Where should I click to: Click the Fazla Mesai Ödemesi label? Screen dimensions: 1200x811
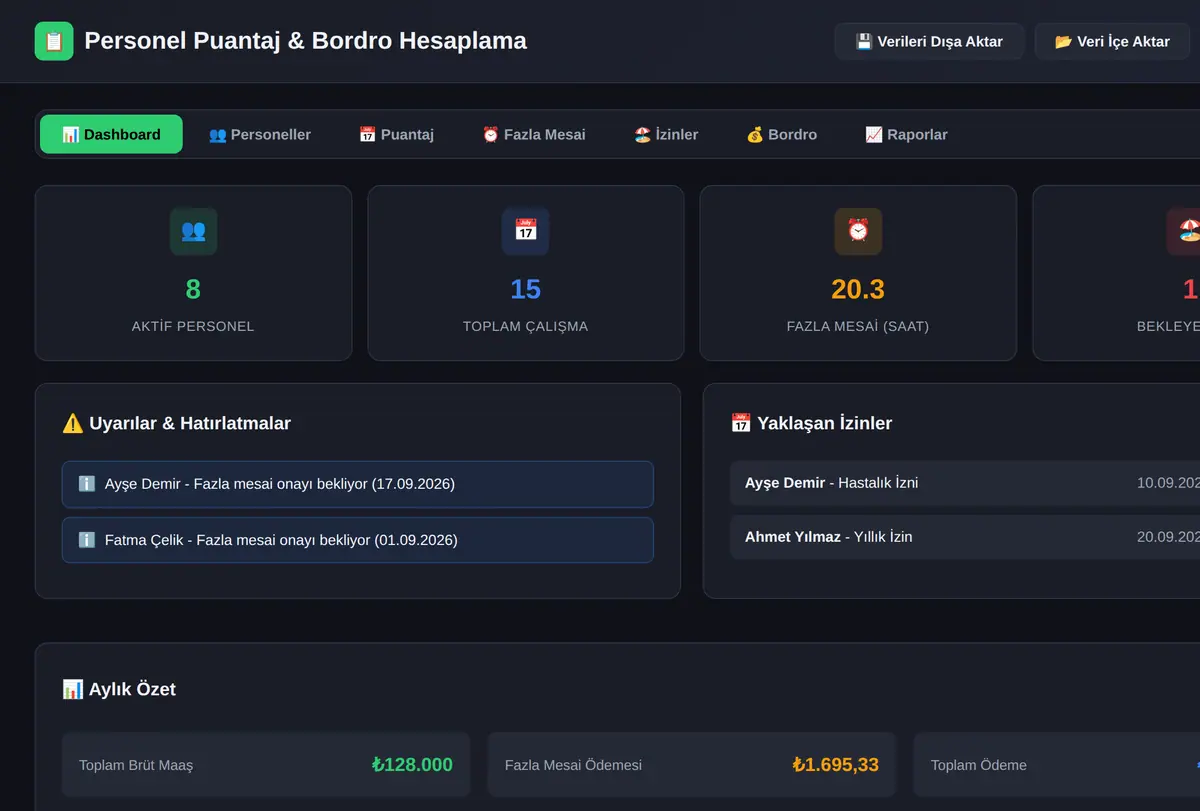(574, 765)
